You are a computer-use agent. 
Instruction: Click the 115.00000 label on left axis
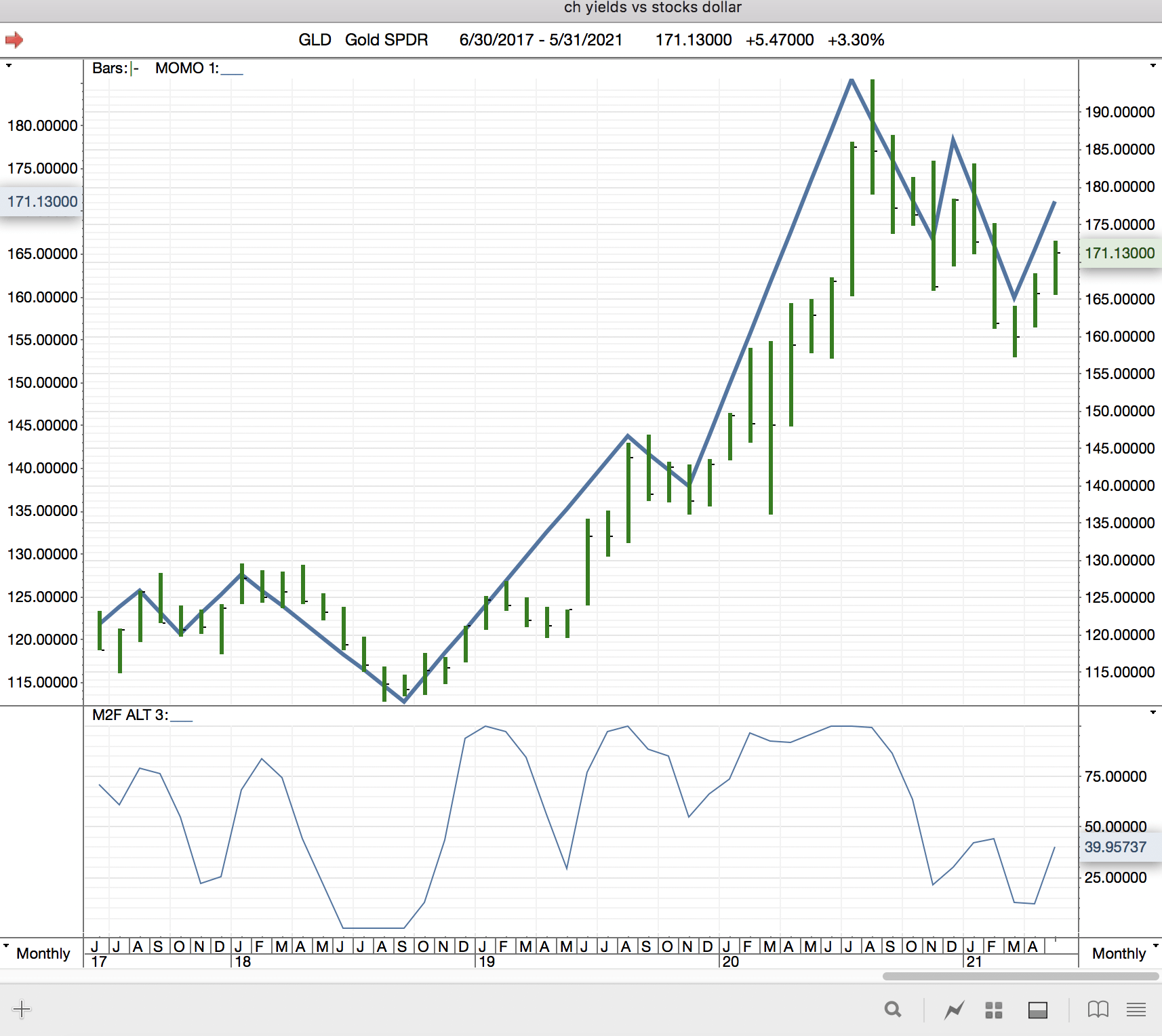[42, 682]
